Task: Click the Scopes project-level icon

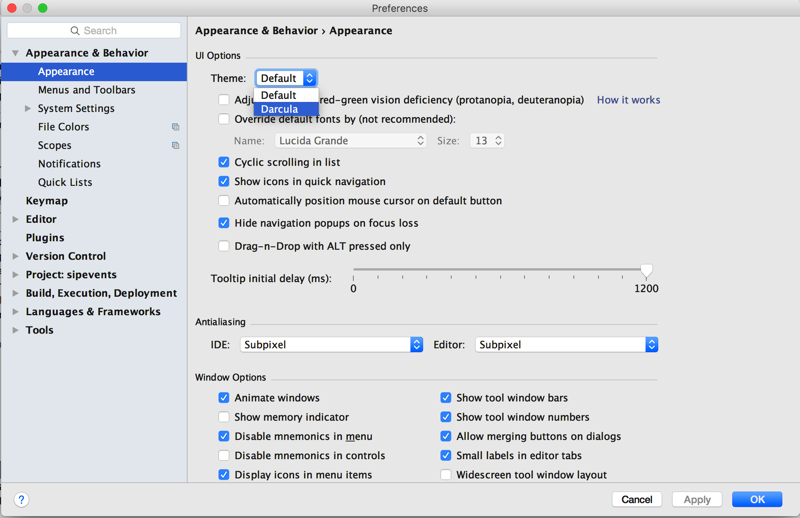Action: click(176, 146)
